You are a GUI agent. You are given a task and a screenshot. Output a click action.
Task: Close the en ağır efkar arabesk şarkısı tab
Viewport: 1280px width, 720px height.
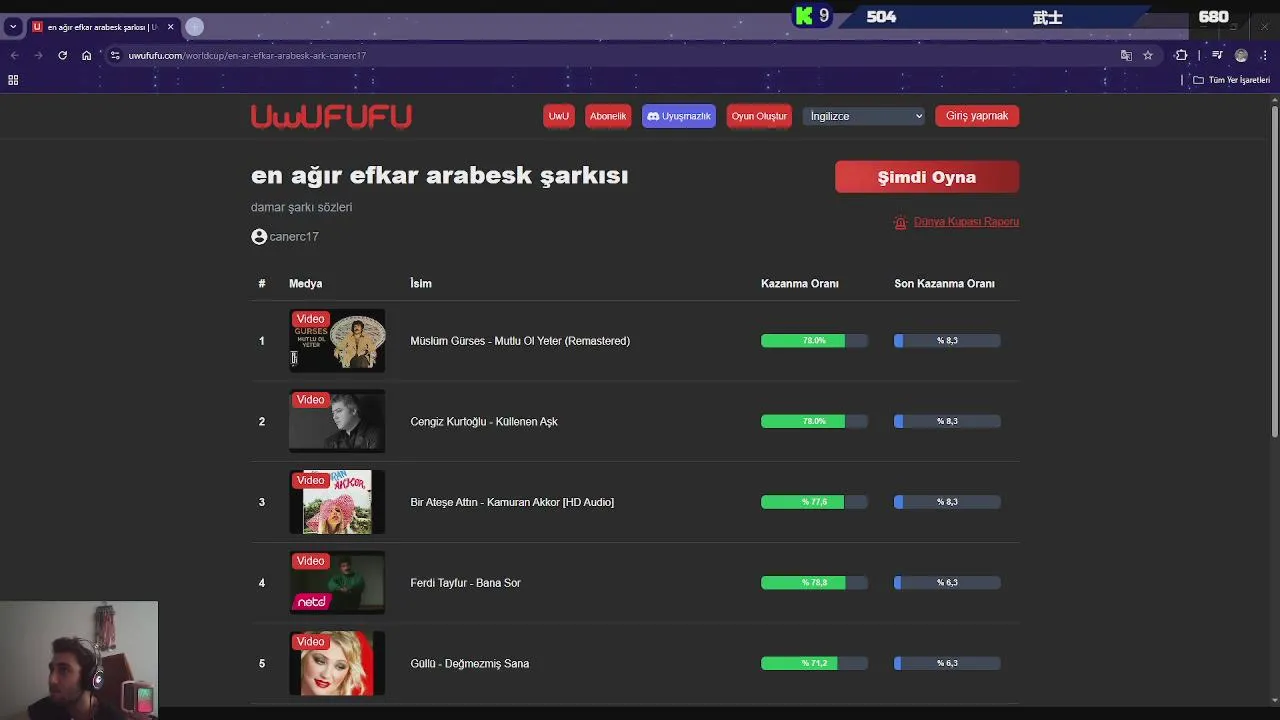click(x=170, y=27)
